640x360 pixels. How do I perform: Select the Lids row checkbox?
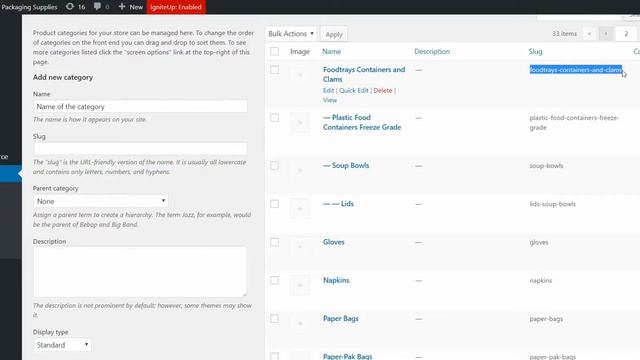[x=274, y=204]
